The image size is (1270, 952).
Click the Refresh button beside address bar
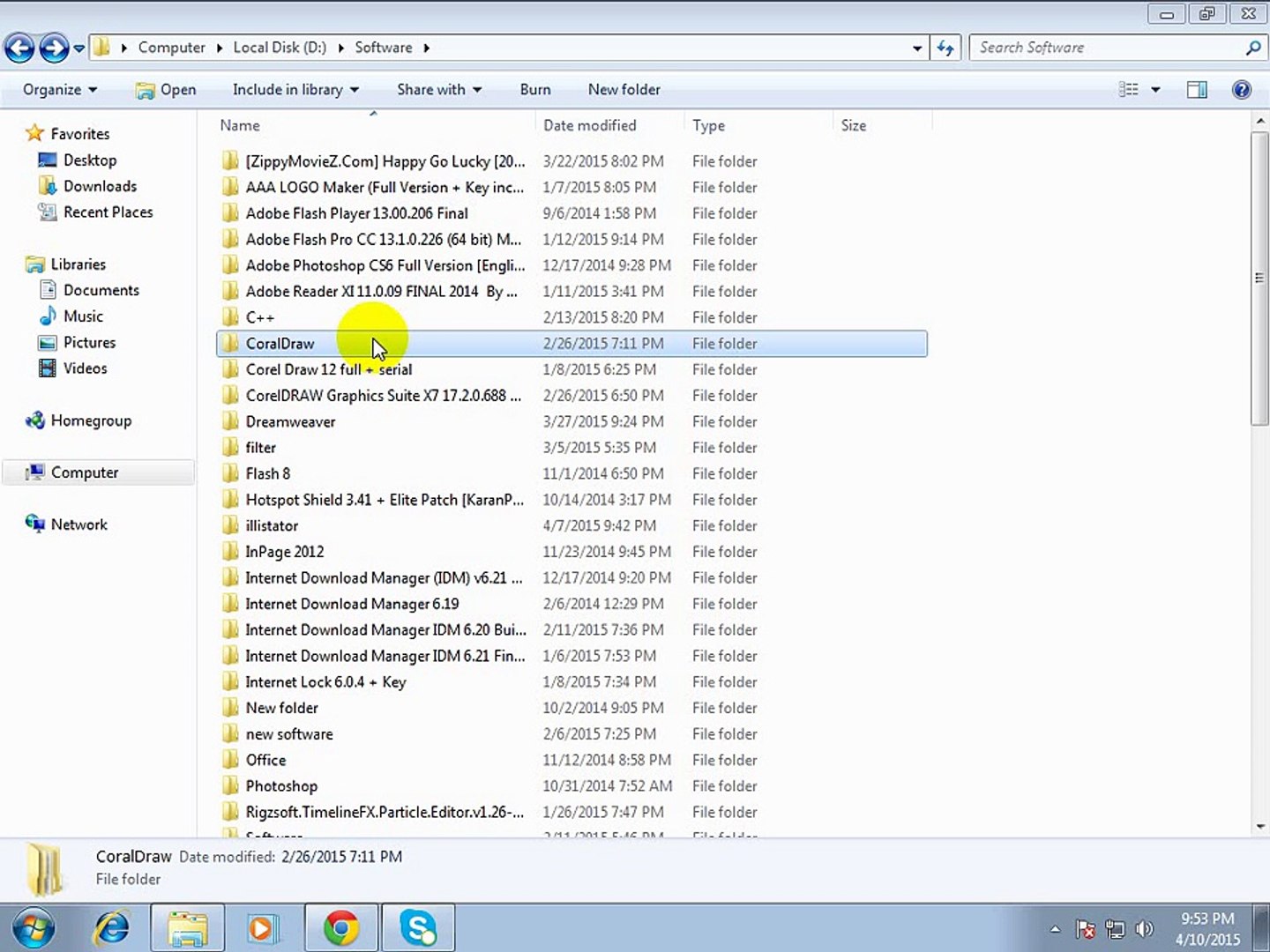945,48
